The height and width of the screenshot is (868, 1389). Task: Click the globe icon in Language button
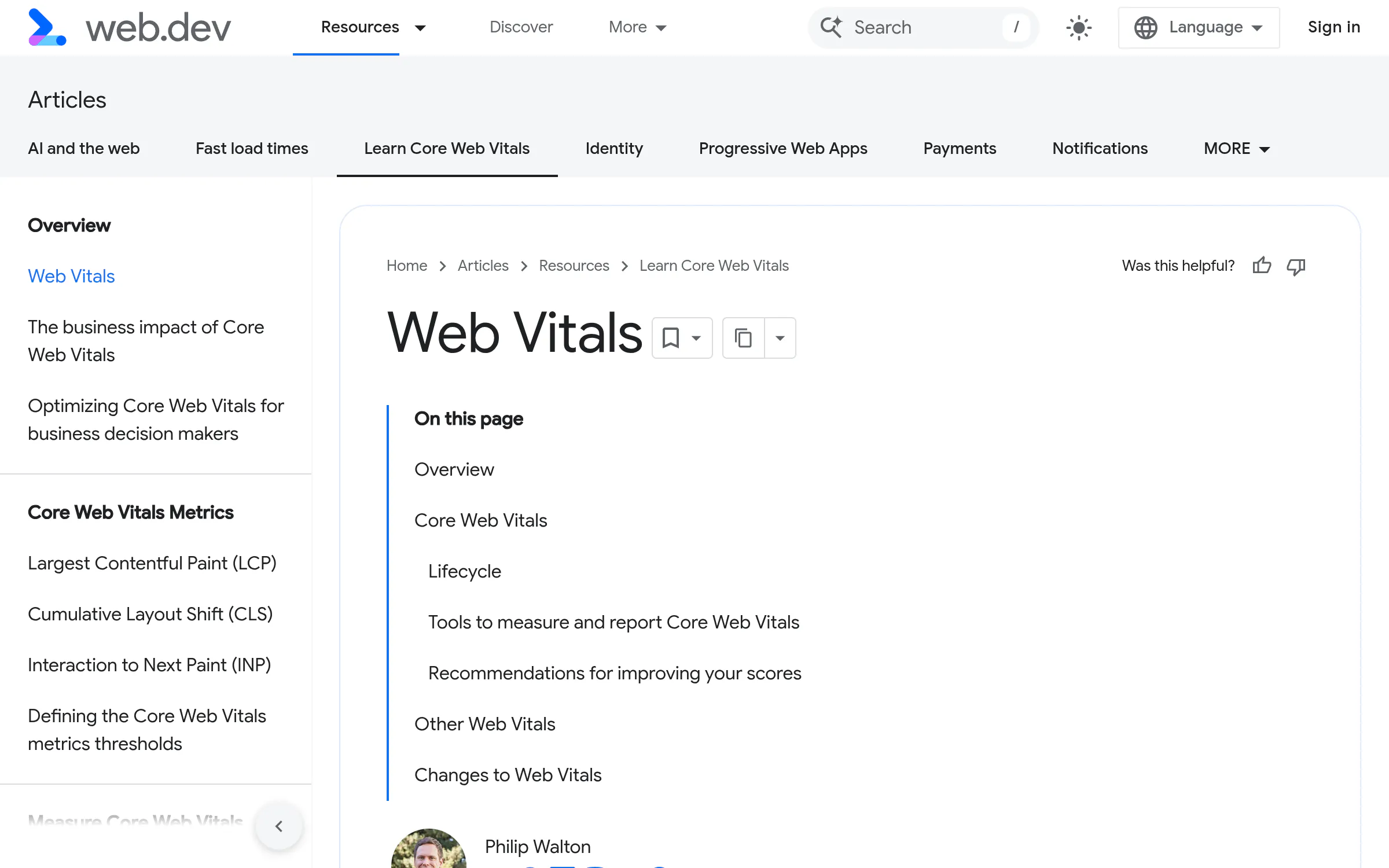[x=1145, y=28]
